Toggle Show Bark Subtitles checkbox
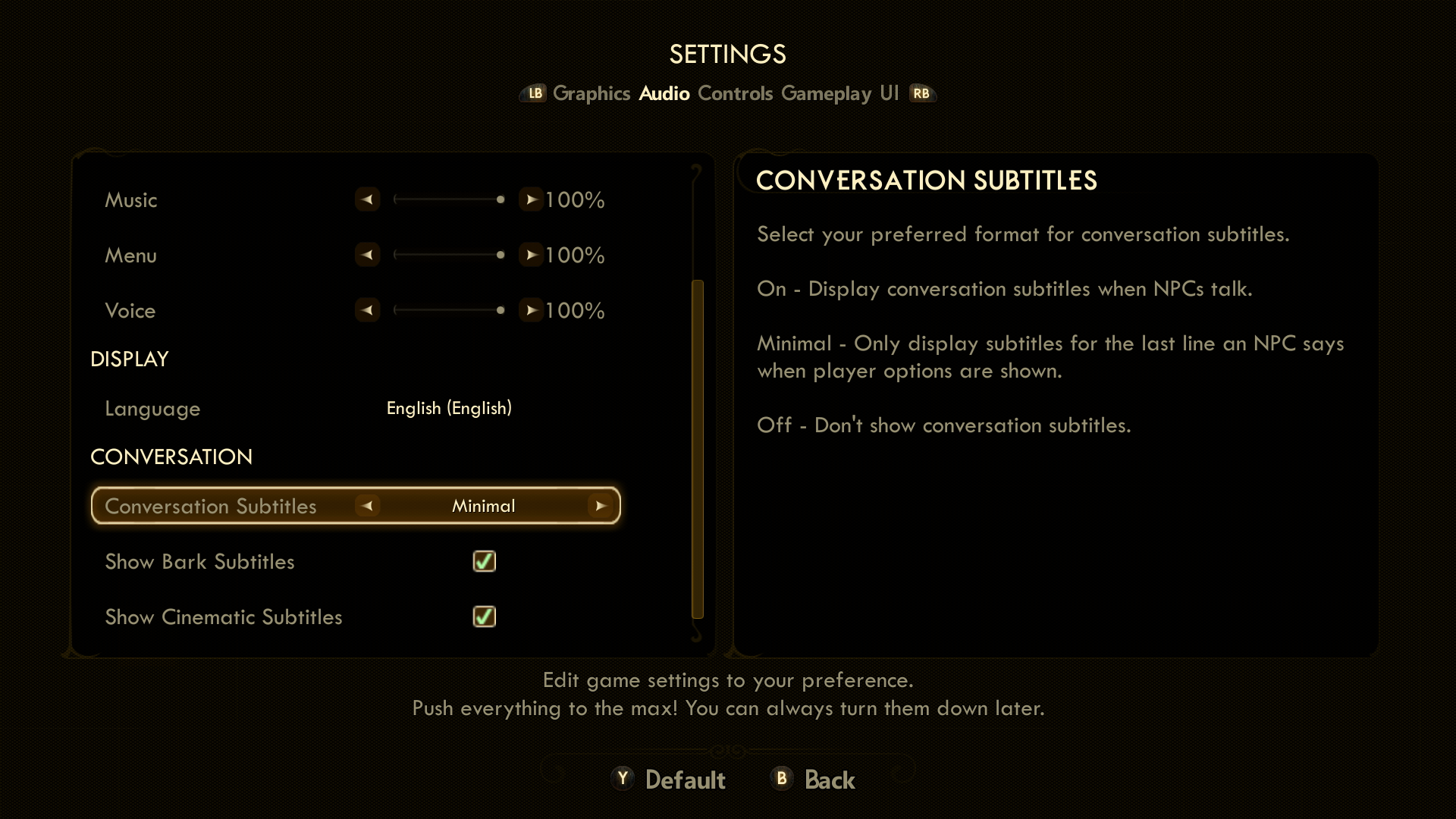The height and width of the screenshot is (819, 1456). (484, 561)
